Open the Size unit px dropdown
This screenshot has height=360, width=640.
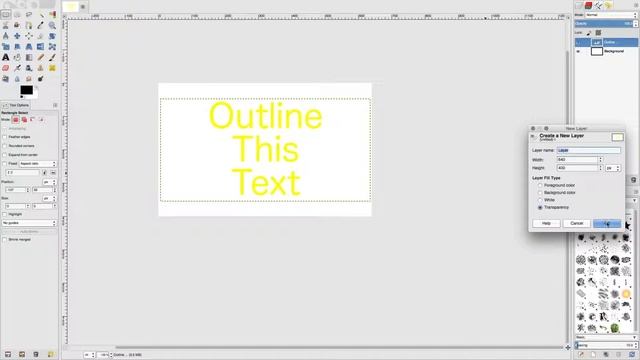coord(49,198)
